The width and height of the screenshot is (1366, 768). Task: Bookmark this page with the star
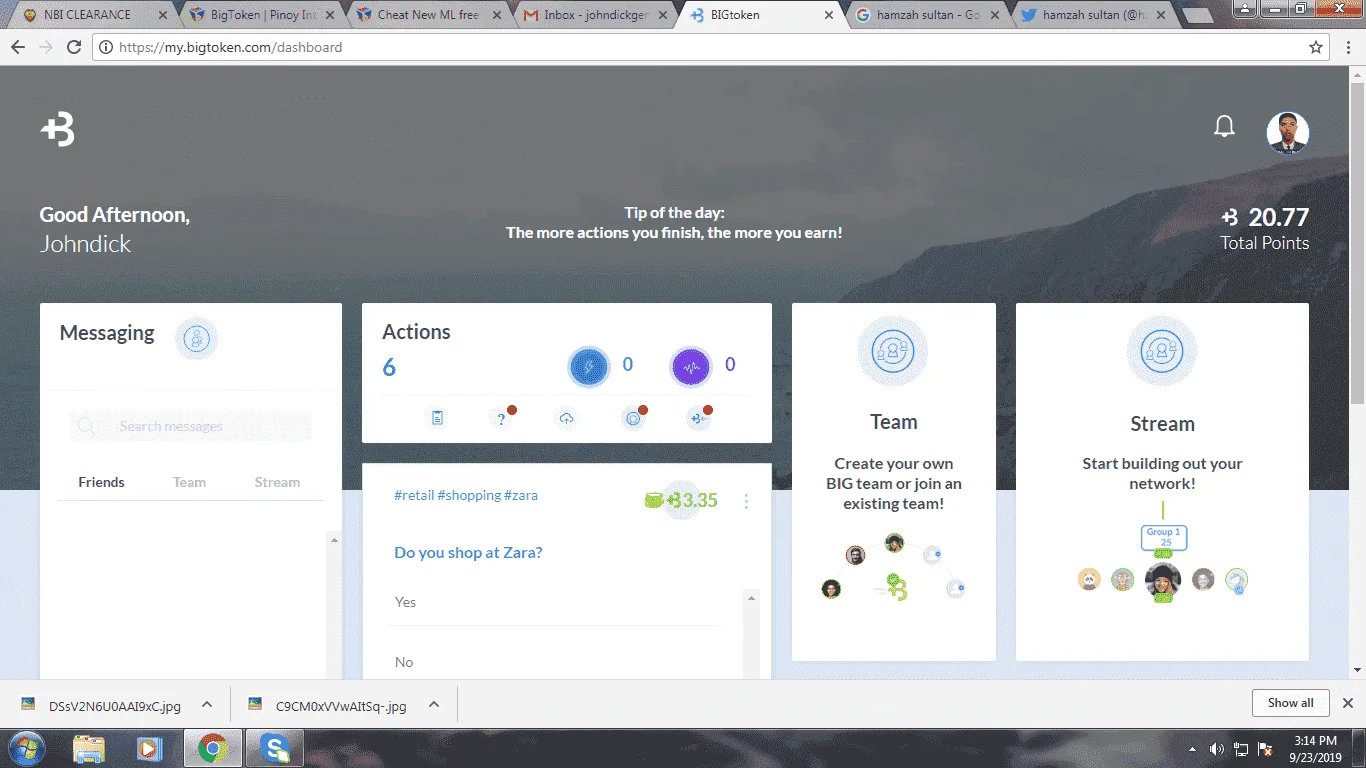[x=1316, y=47]
